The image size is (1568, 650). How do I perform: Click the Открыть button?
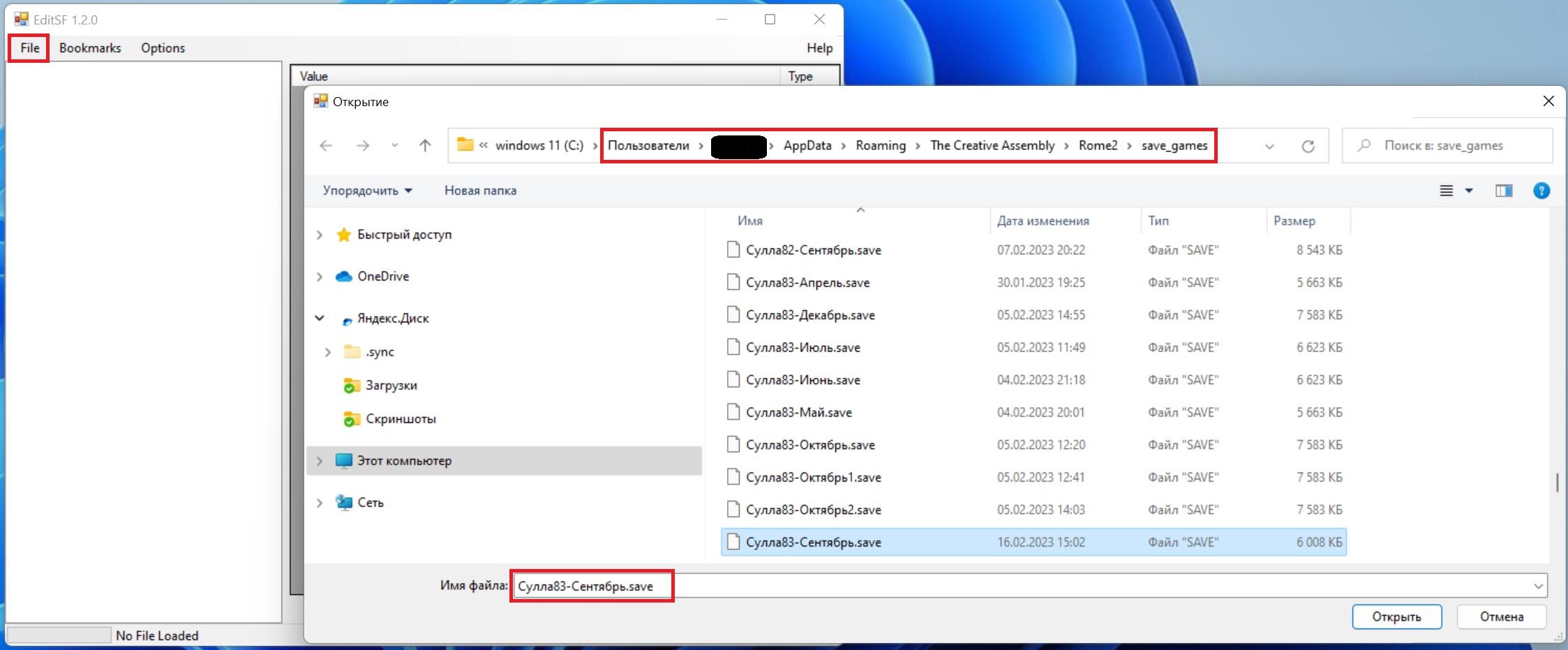click(x=1396, y=616)
